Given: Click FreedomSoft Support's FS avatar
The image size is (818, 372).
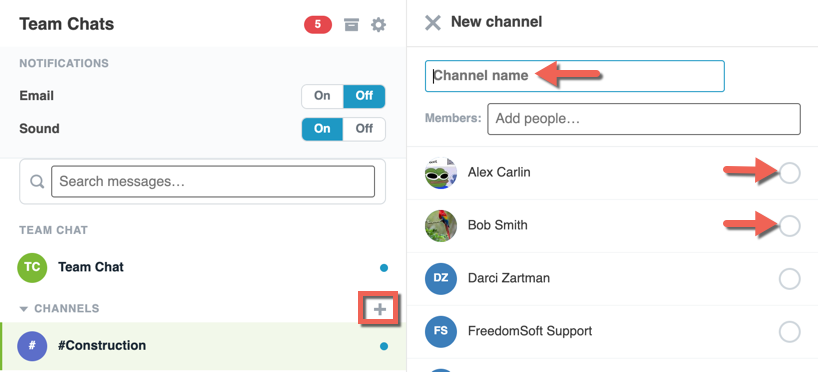Looking at the screenshot, I should point(441,331).
